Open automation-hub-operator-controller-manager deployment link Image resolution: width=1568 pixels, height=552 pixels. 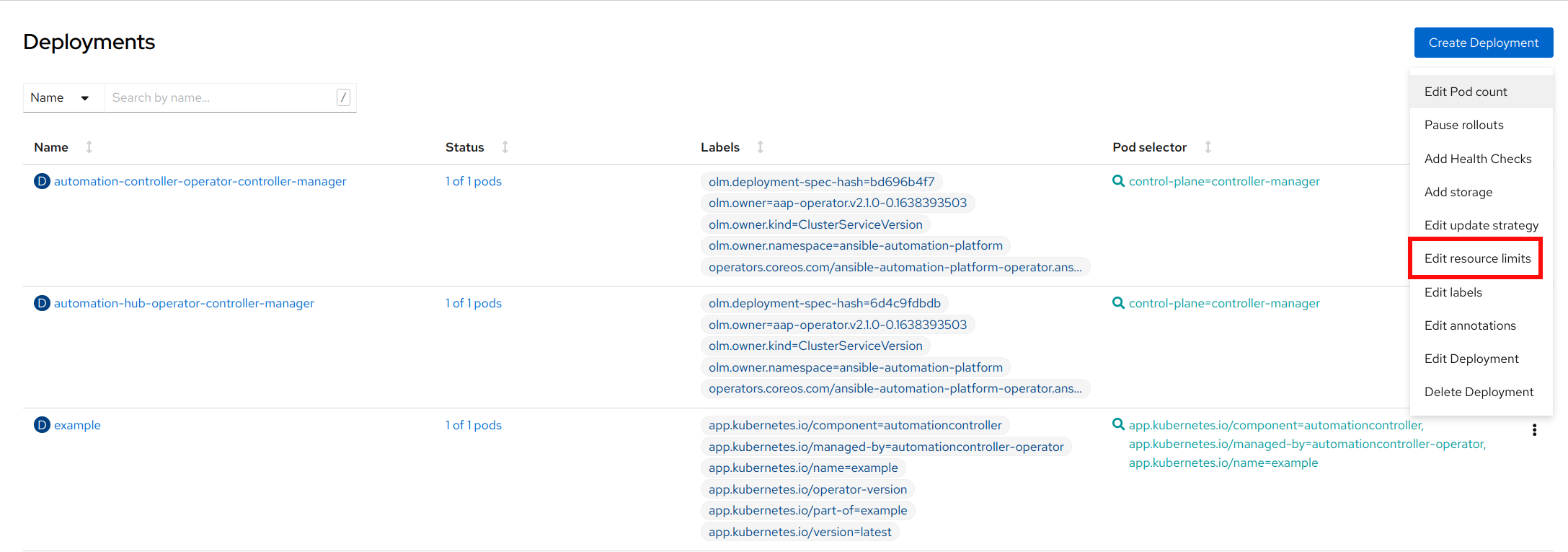[184, 303]
